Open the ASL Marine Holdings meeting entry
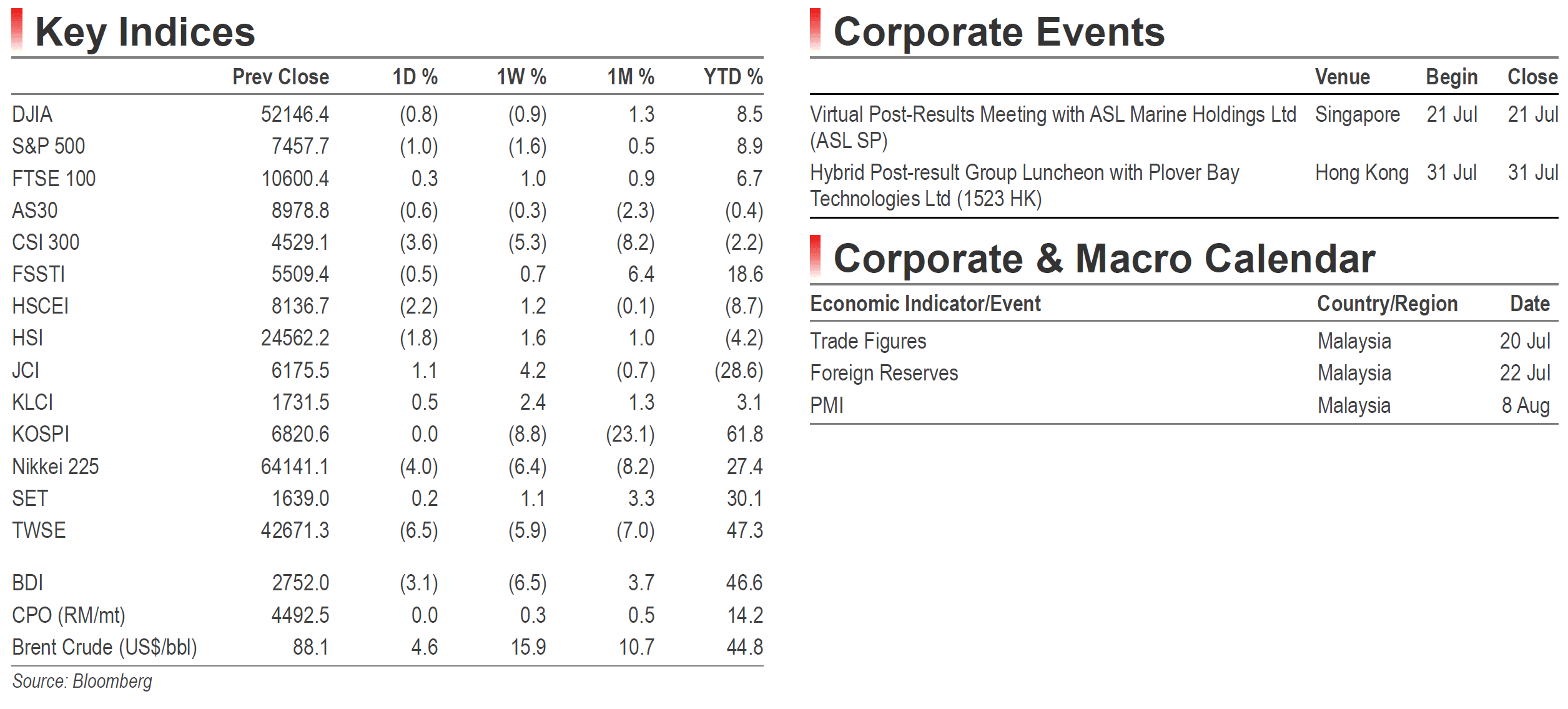Image resolution: width=1568 pixels, height=709 pixels. pyautogui.click(x=1053, y=127)
